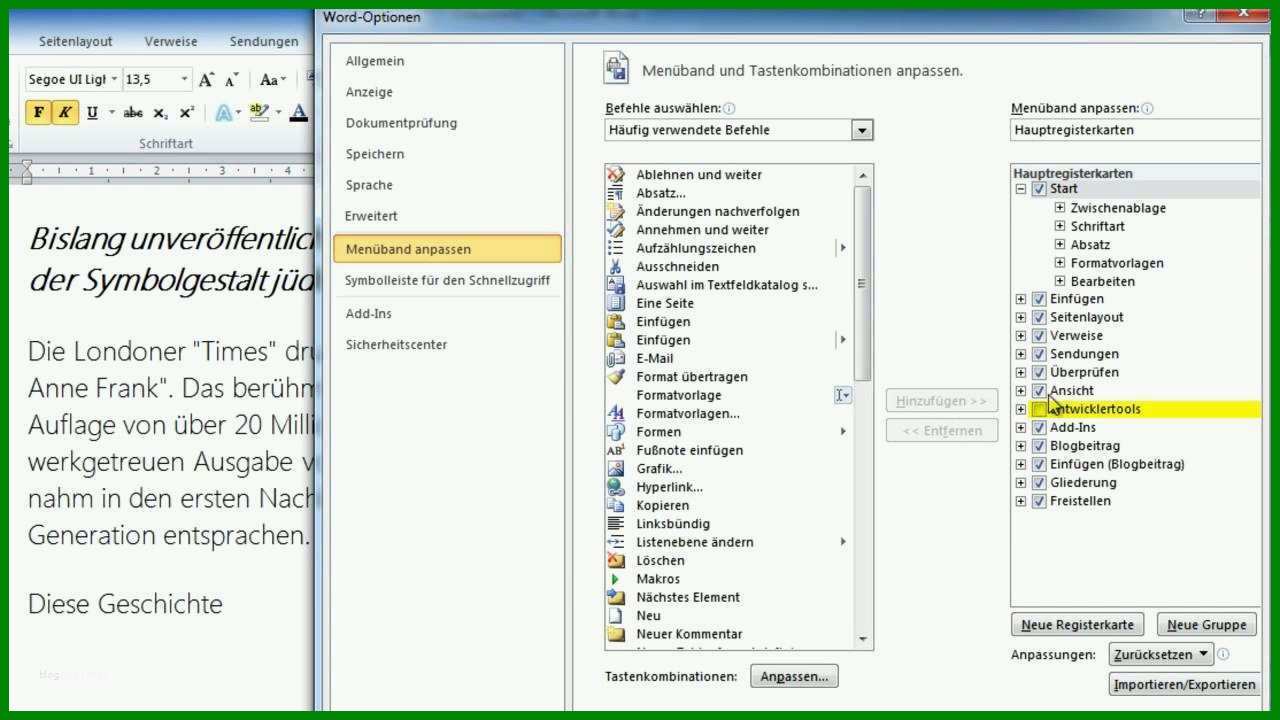Screen dimensions: 1280x720
Task: Select the Ausschneiden scissors icon
Action: coord(616,267)
